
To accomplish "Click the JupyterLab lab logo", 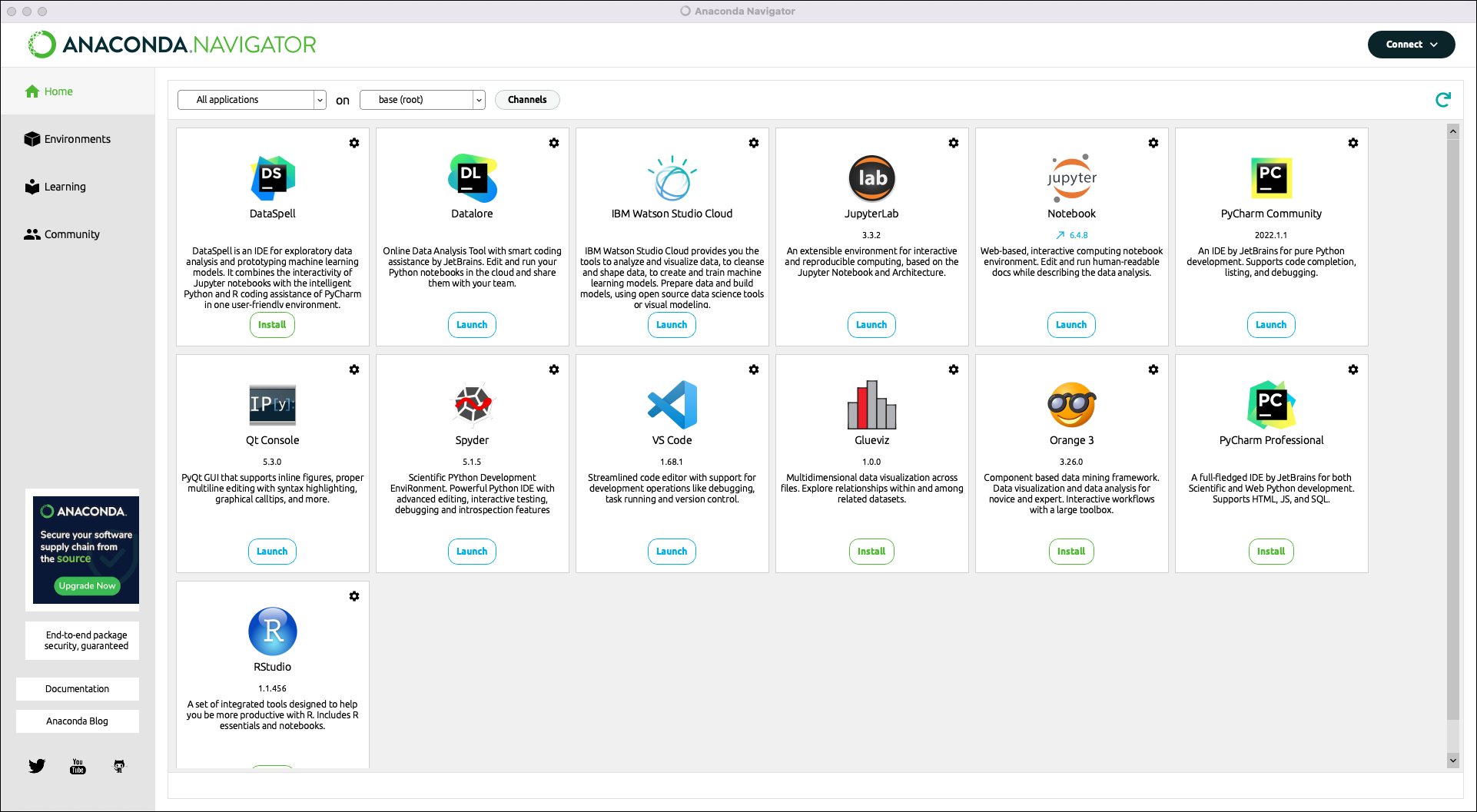I will (x=872, y=178).
